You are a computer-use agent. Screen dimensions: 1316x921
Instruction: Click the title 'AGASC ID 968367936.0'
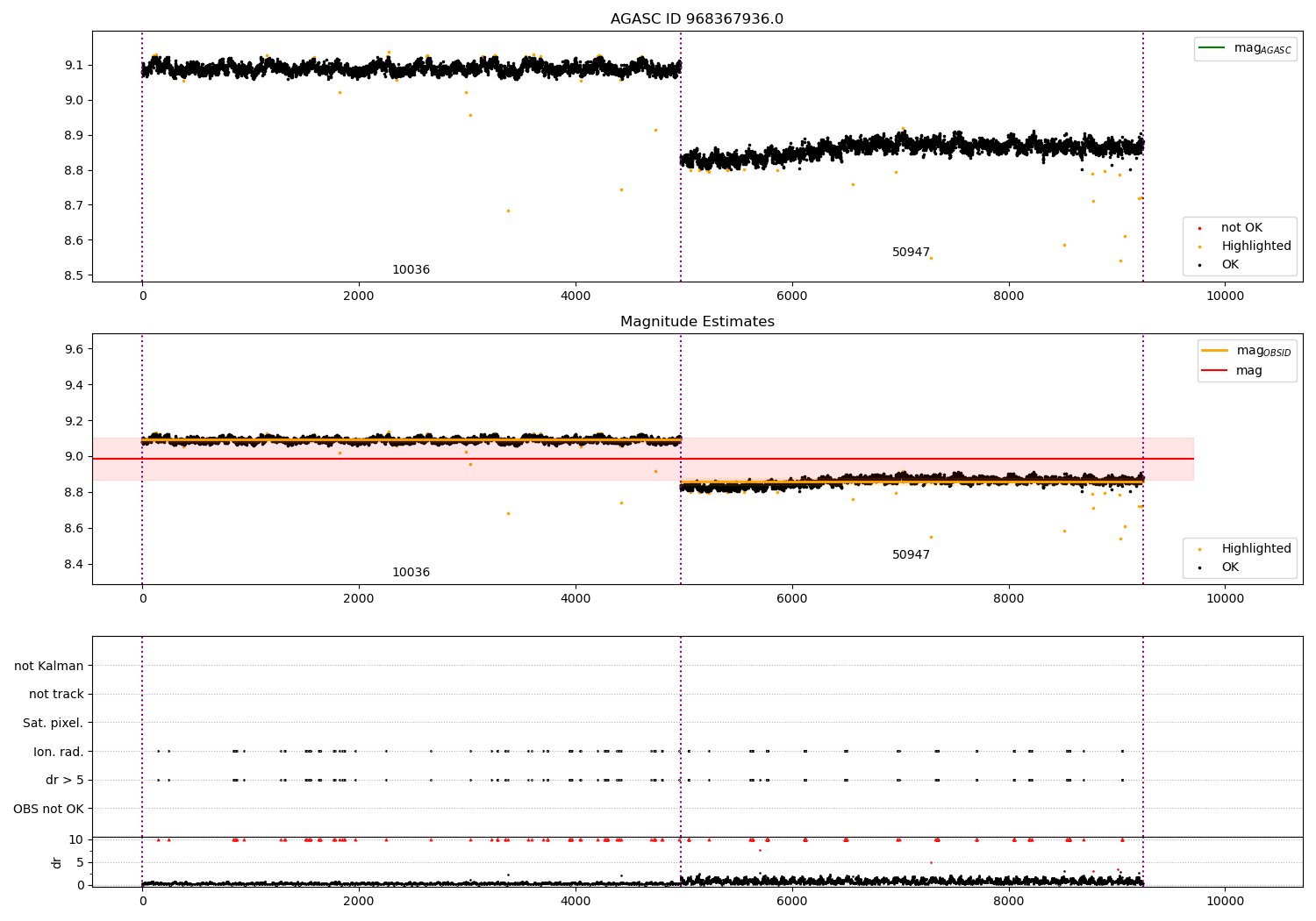(697, 19)
